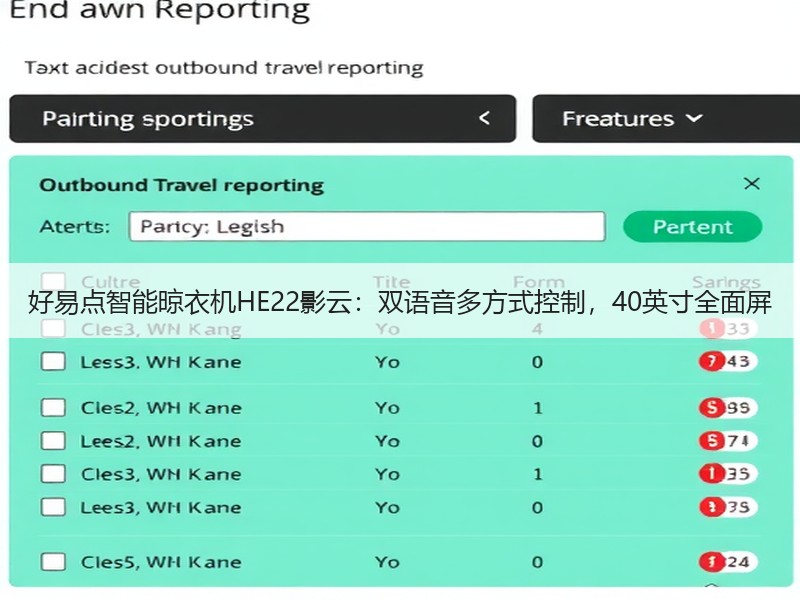
Task: Select the Cles5, WH Kane row name
Action: [x=161, y=562]
